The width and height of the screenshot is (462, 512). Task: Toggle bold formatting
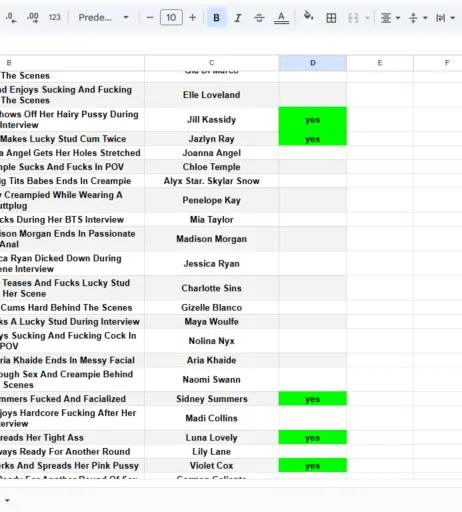tap(216, 18)
